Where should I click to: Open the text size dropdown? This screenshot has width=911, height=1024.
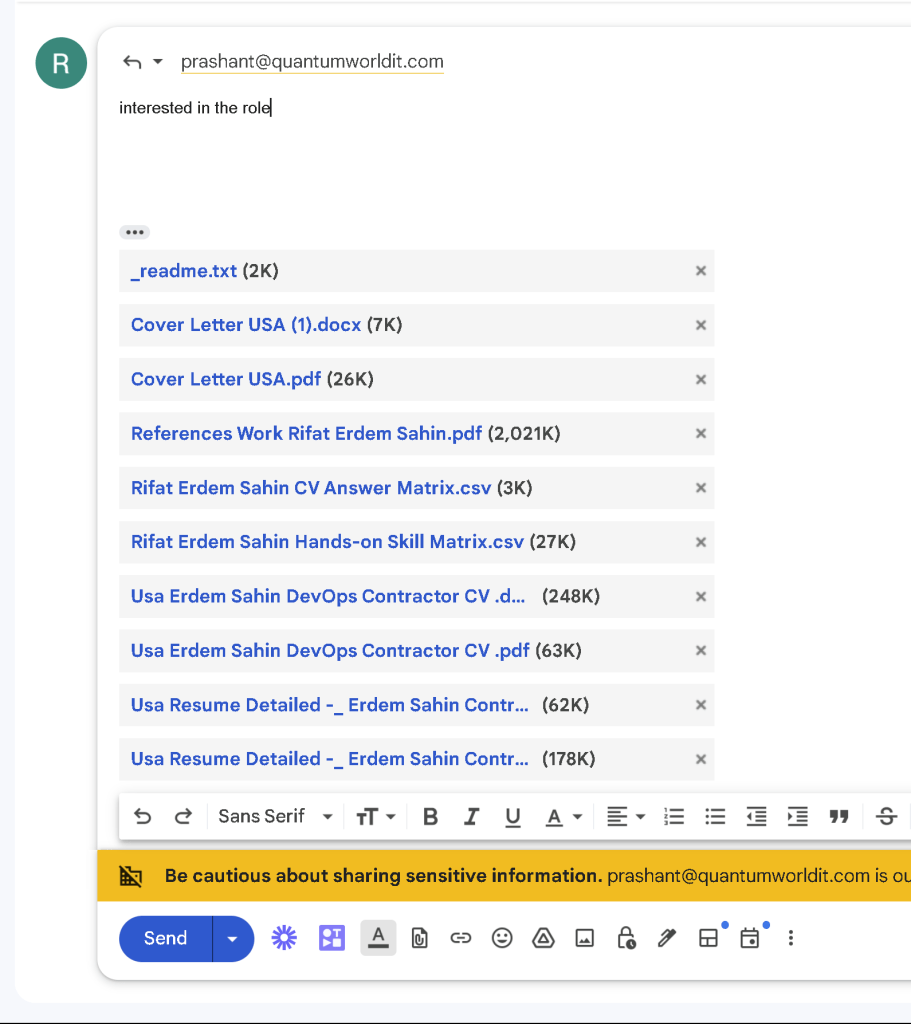pyautogui.click(x=376, y=816)
